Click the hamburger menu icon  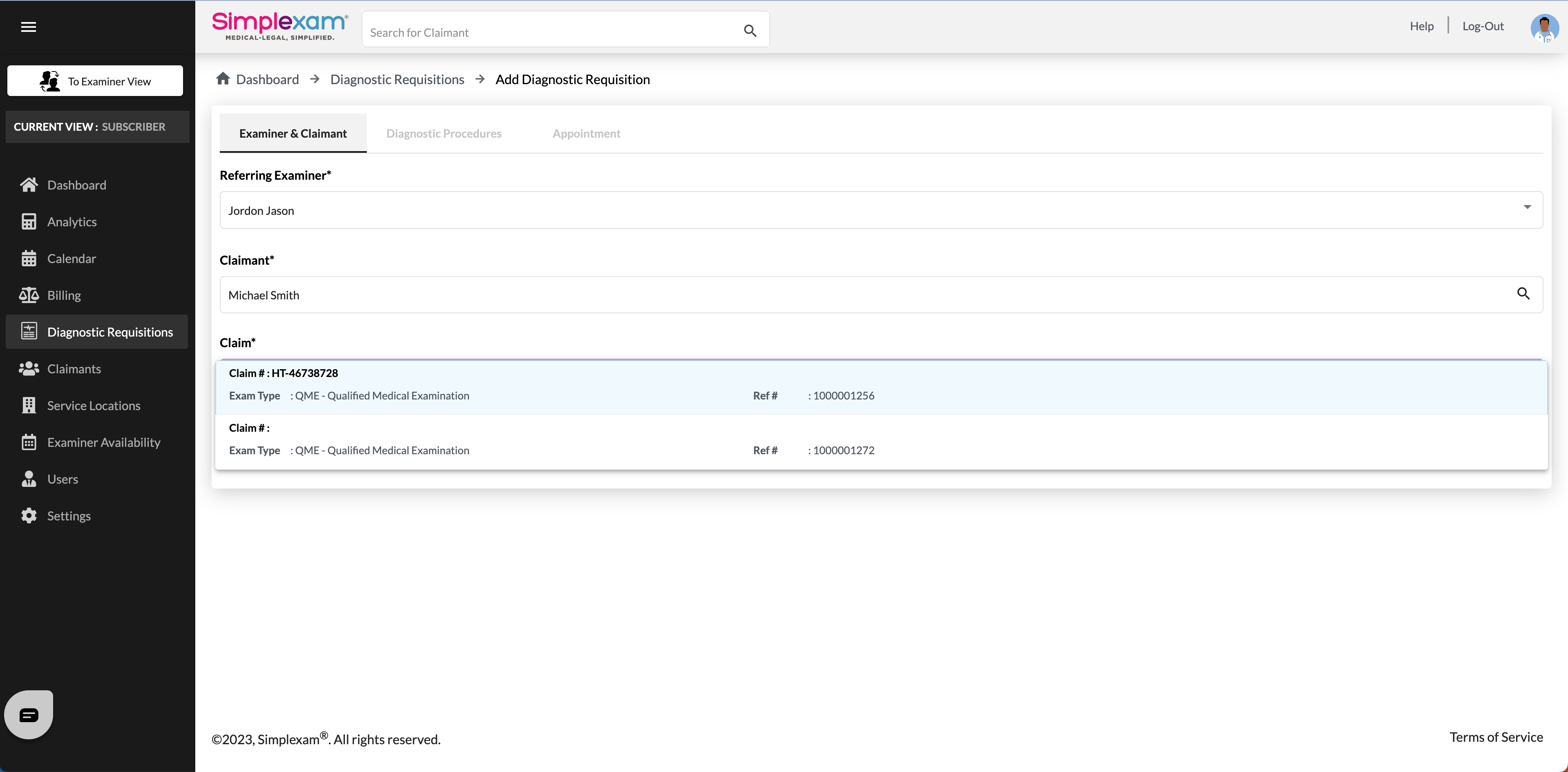(x=28, y=27)
